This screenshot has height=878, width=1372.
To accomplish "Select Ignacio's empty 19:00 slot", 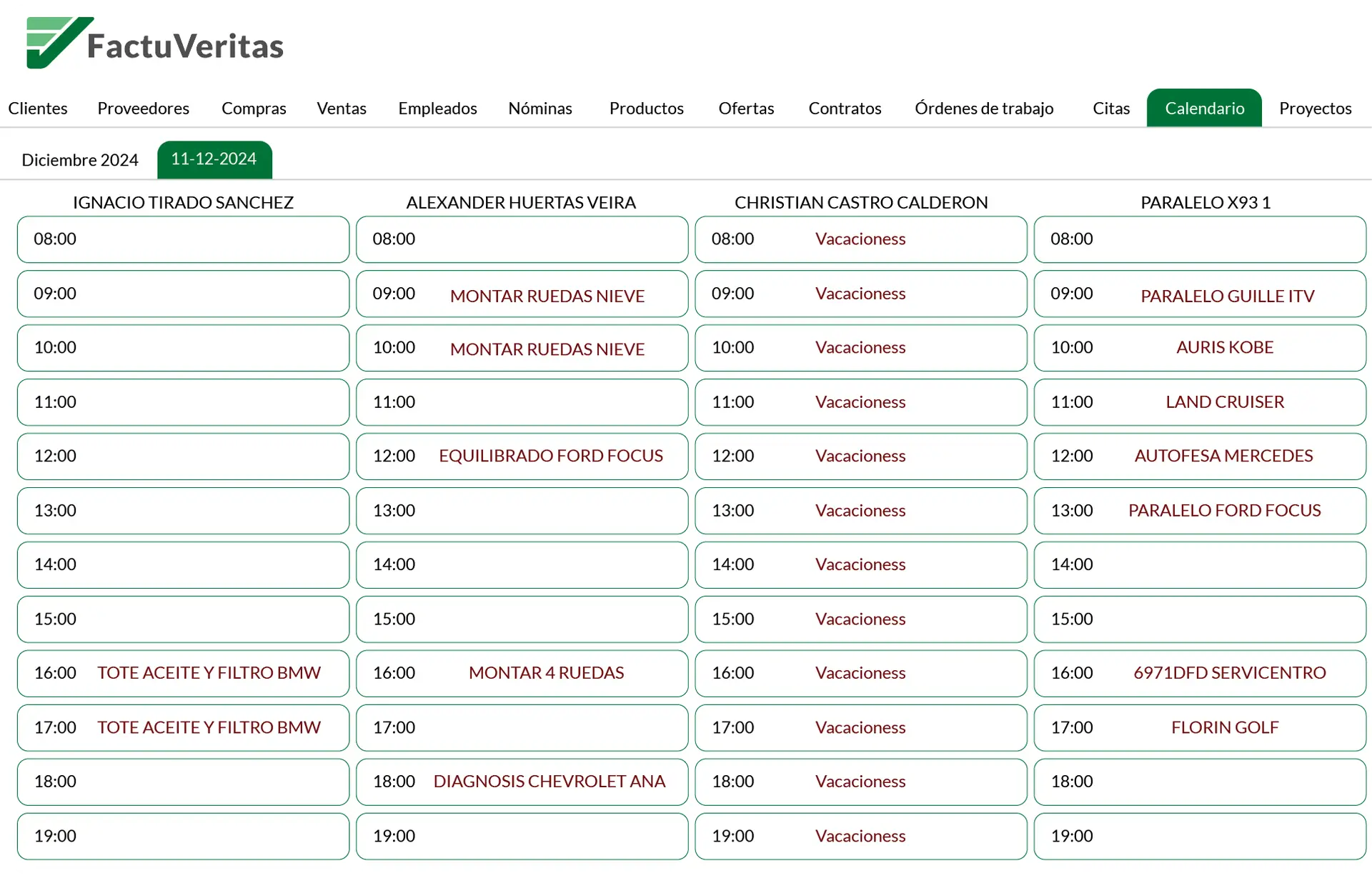I will click(183, 837).
